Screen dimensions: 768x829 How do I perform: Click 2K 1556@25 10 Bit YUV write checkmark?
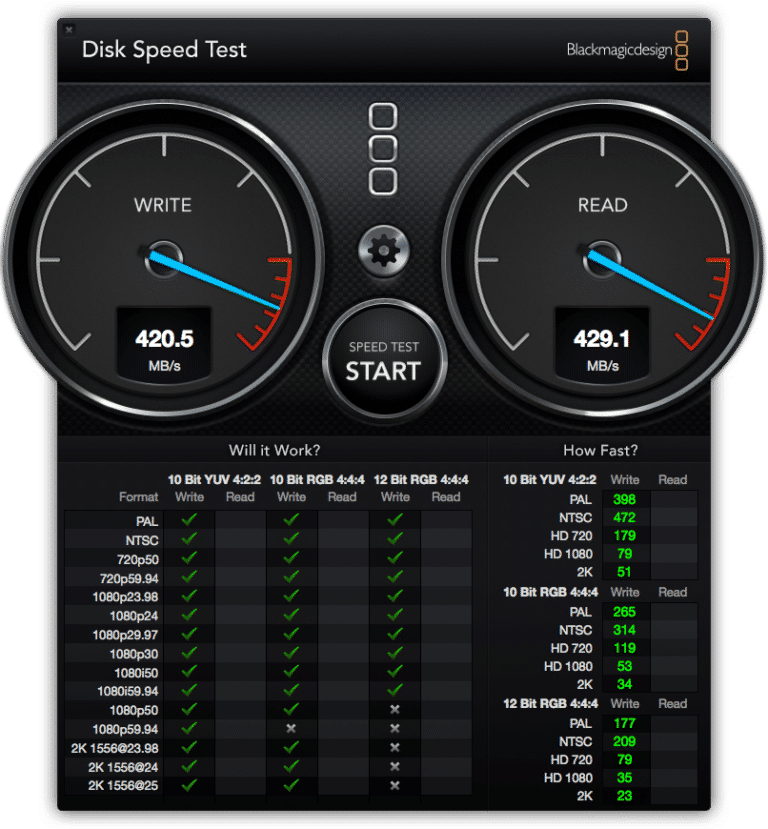pyautogui.click(x=189, y=786)
